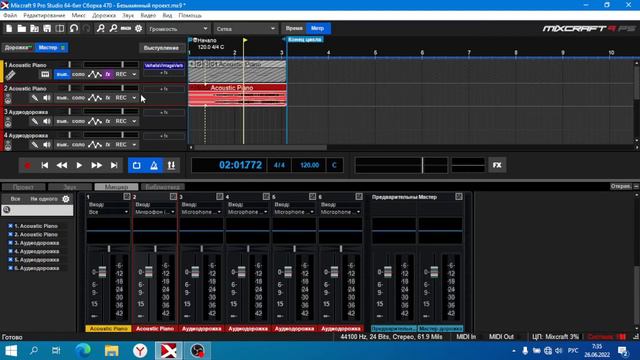
Task: Switch timeline to Время mode
Action: click(x=294, y=28)
